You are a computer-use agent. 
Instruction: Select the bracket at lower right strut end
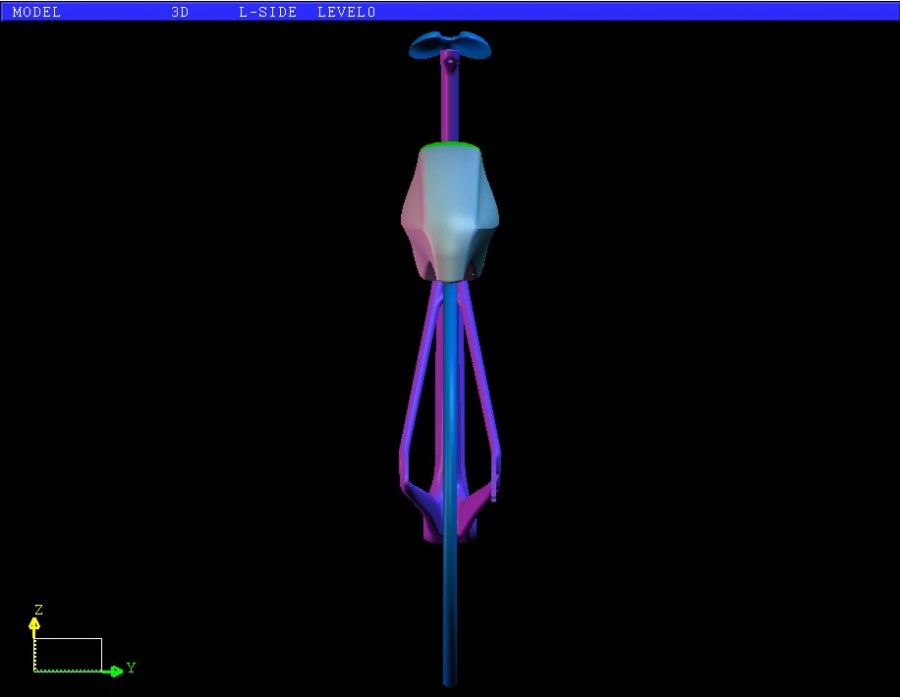pos(490,488)
